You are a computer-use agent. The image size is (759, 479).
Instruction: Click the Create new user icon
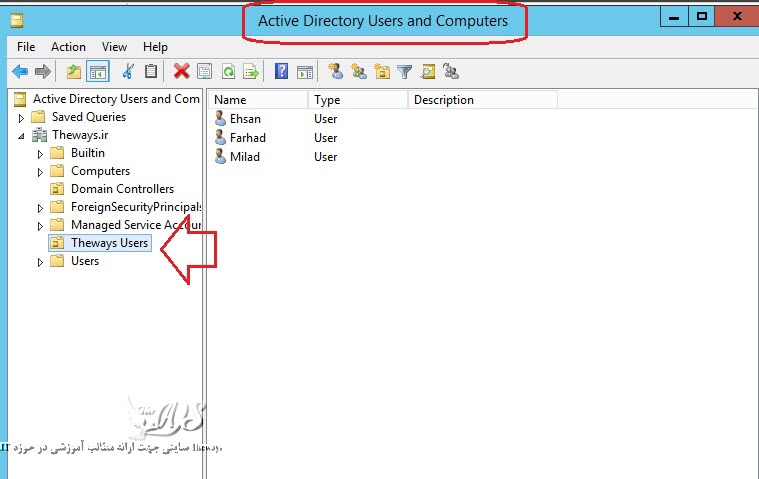[336, 71]
